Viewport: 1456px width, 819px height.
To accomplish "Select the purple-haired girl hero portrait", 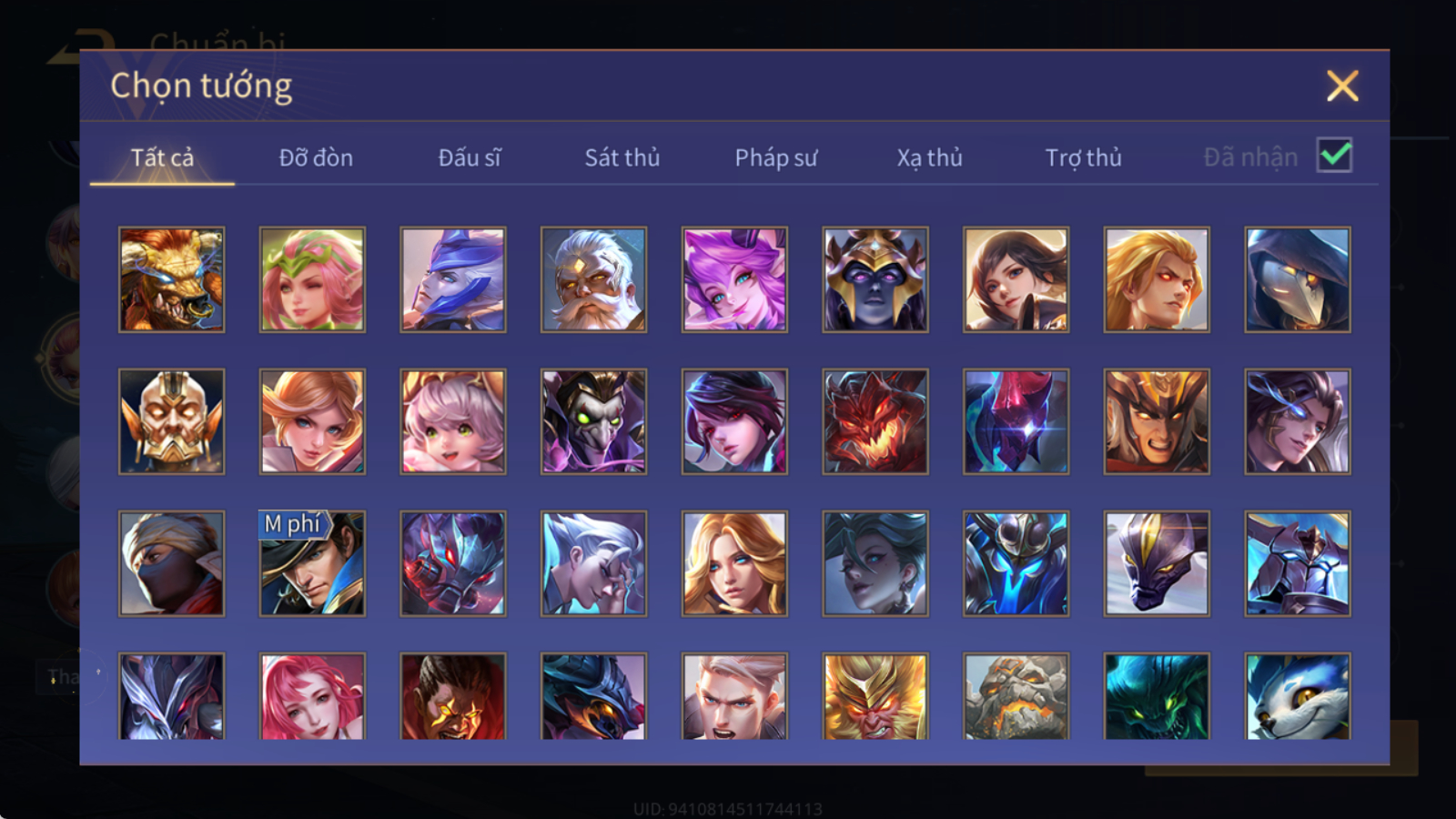I will click(734, 279).
